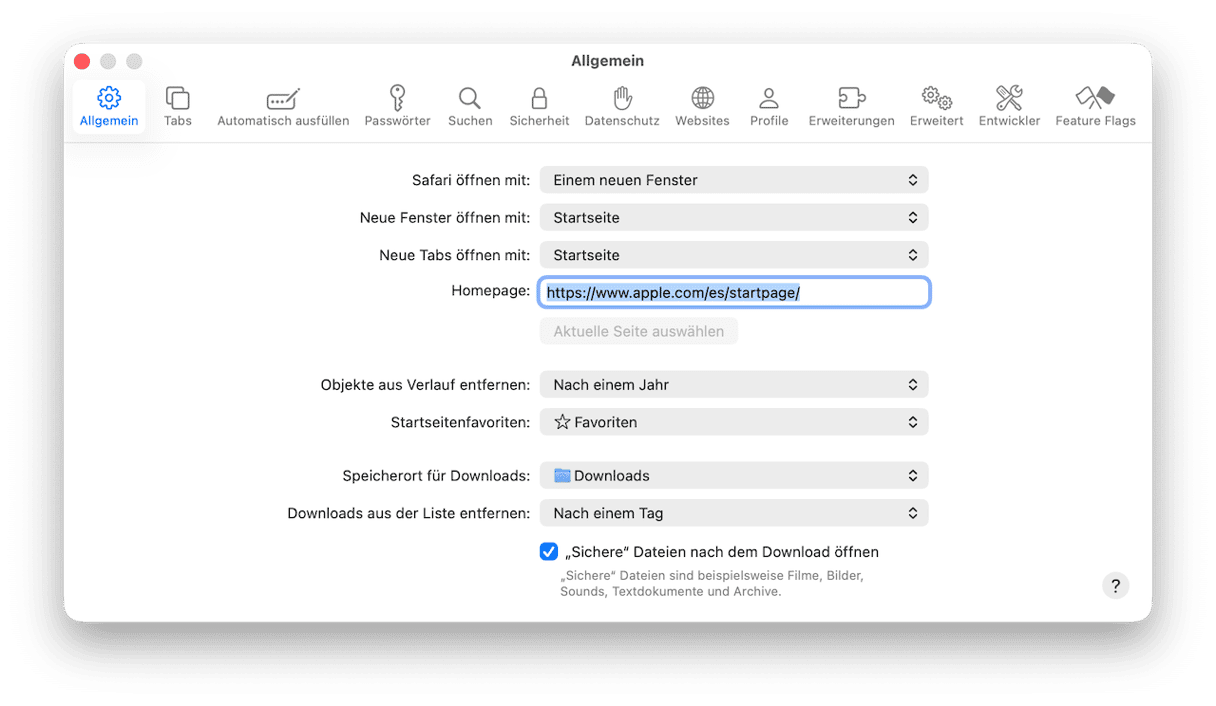Viewport: 1216px width, 706px height.
Task: Click the window title 'Allgemein'
Action: pos(608,61)
